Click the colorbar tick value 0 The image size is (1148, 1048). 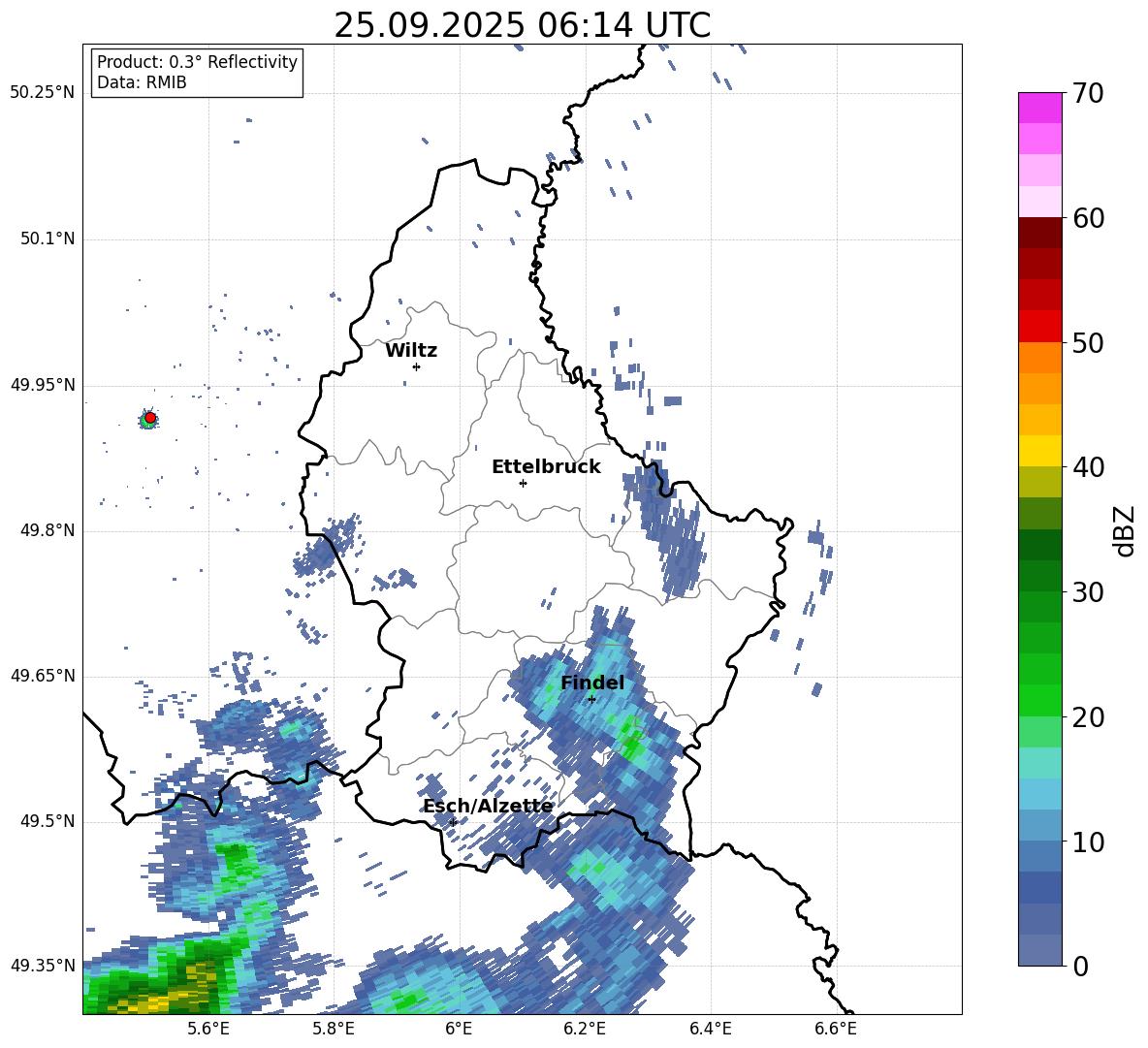click(x=1080, y=966)
